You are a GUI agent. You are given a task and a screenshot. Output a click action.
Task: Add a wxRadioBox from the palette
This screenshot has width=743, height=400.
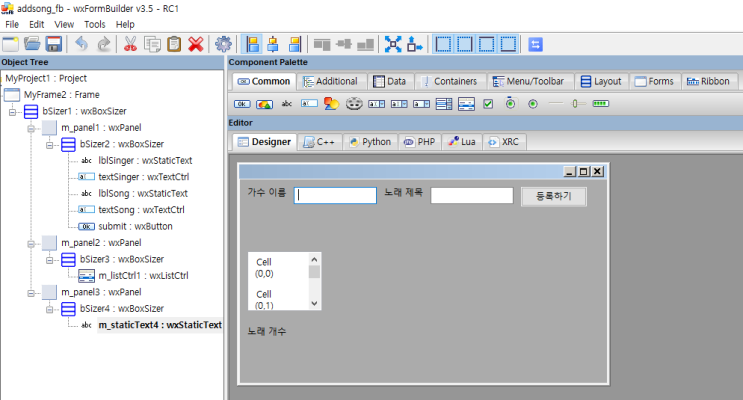[x=510, y=103]
